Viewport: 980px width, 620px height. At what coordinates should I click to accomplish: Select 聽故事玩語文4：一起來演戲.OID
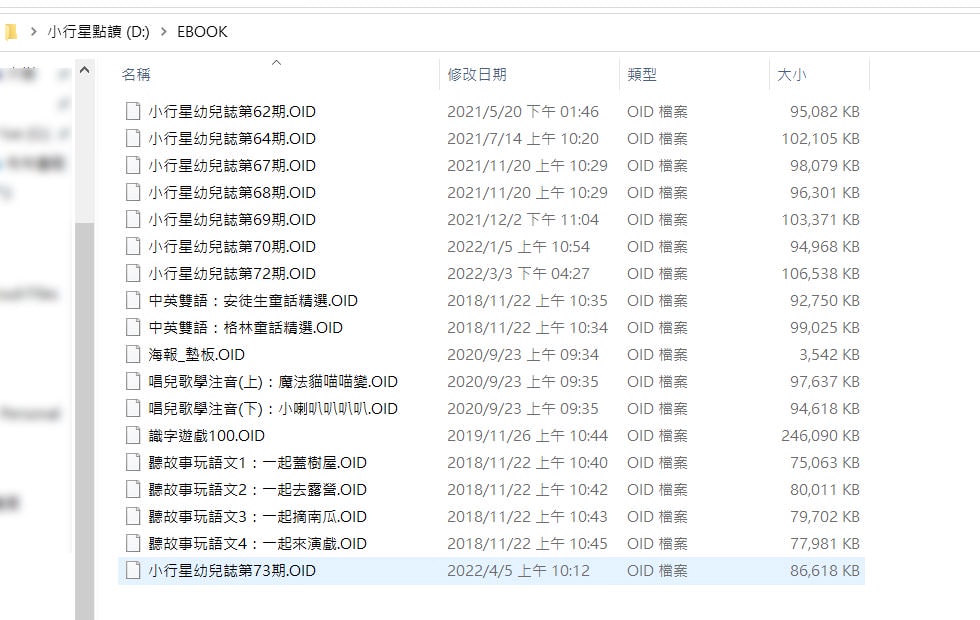[x=258, y=543]
